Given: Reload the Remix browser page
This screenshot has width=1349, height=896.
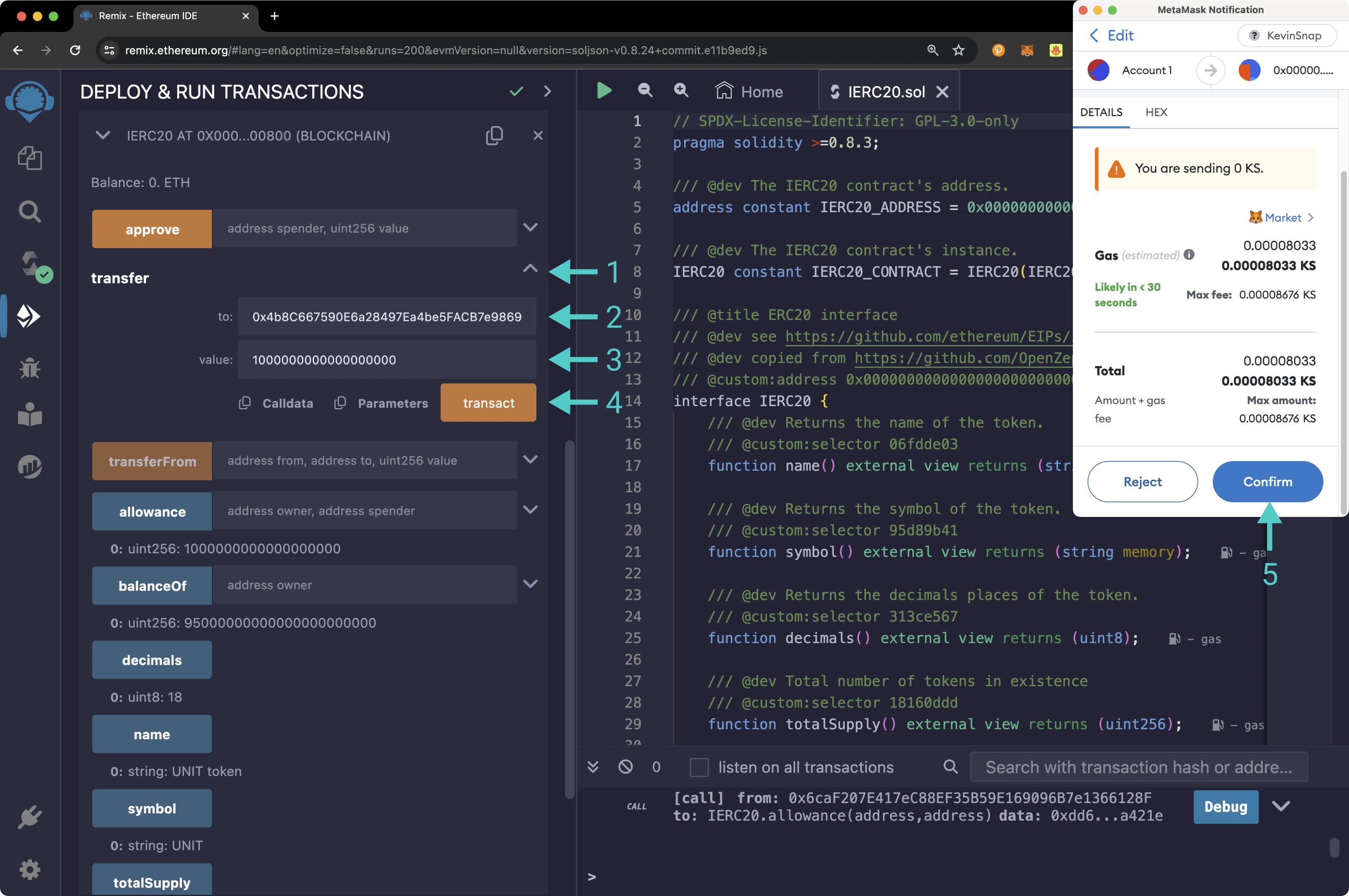Looking at the screenshot, I should (75, 50).
